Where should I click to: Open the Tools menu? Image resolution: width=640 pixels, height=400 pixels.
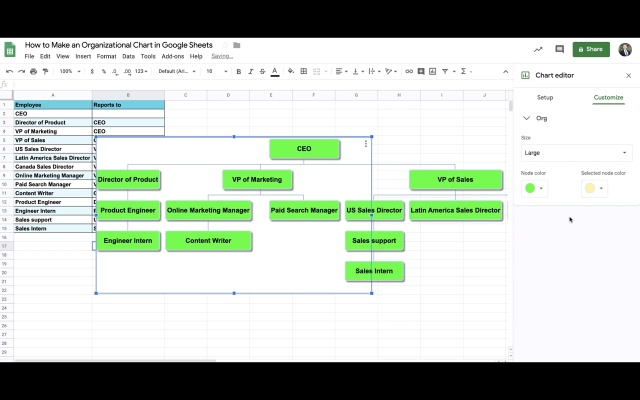pos(148,56)
